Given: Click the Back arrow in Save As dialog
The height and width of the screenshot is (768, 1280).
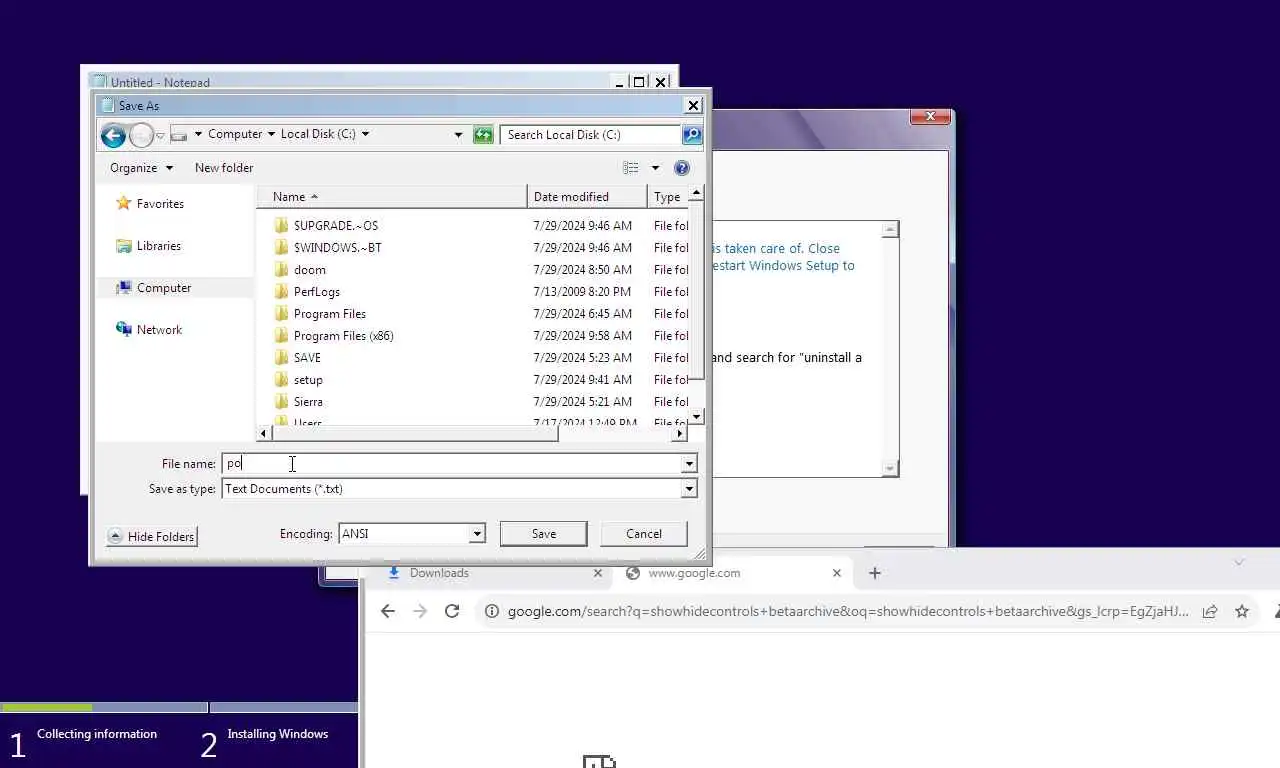Looking at the screenshot, I should 113,135.
